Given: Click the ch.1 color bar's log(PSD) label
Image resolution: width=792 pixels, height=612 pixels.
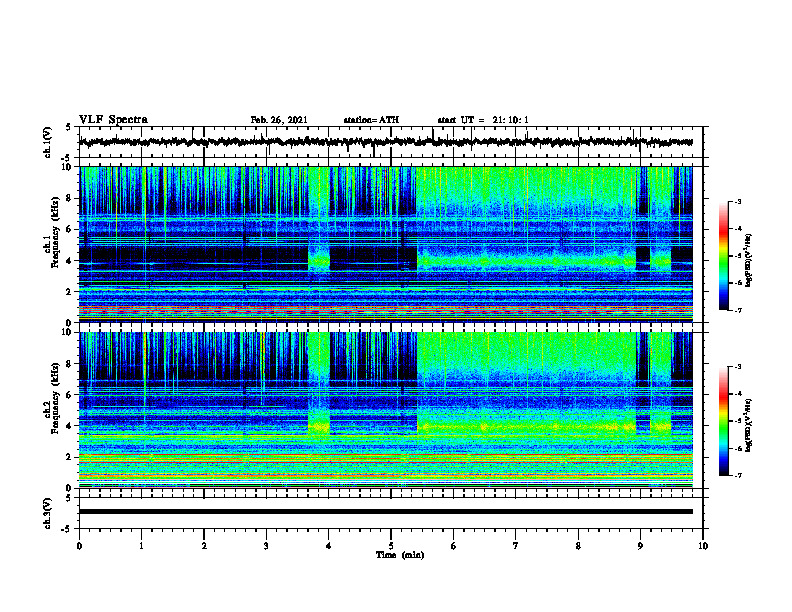Looking at the screenshot, I should click(749, 260).
